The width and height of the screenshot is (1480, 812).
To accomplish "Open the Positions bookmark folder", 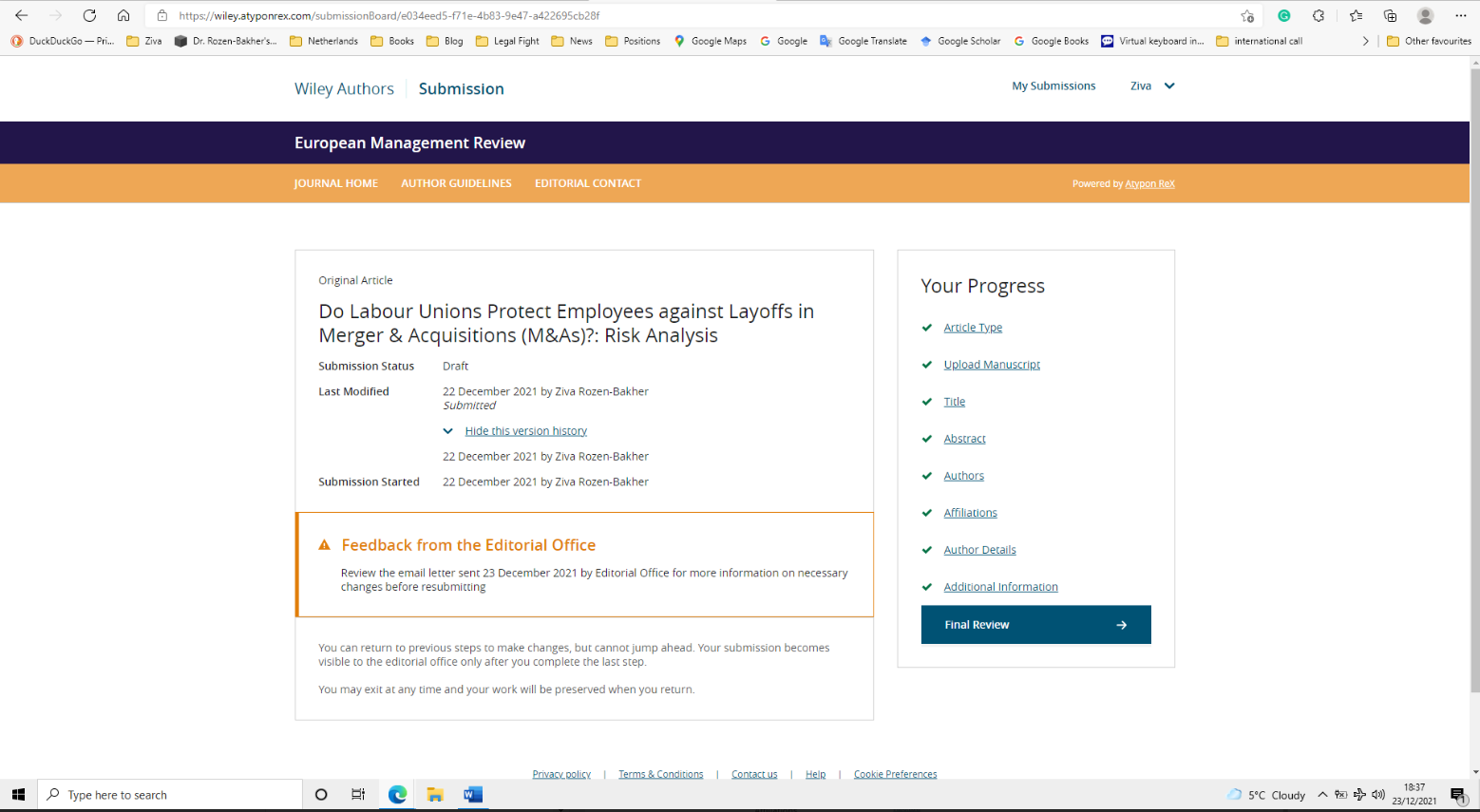I will pyautogui.click(x=633, y=41).
